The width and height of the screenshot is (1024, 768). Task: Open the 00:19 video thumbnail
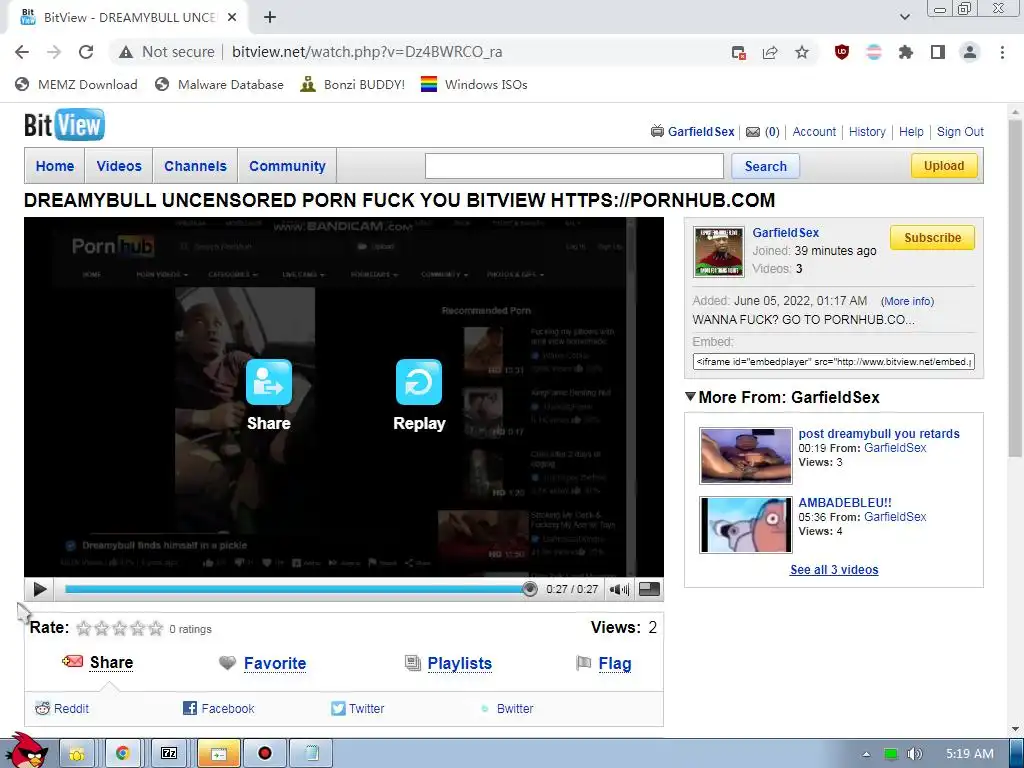click(745, 455)
